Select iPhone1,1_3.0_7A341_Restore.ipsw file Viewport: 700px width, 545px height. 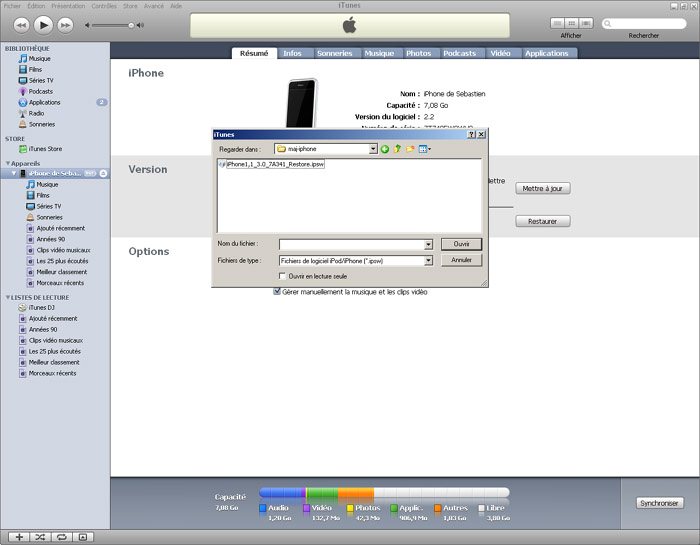click(271, 164)
